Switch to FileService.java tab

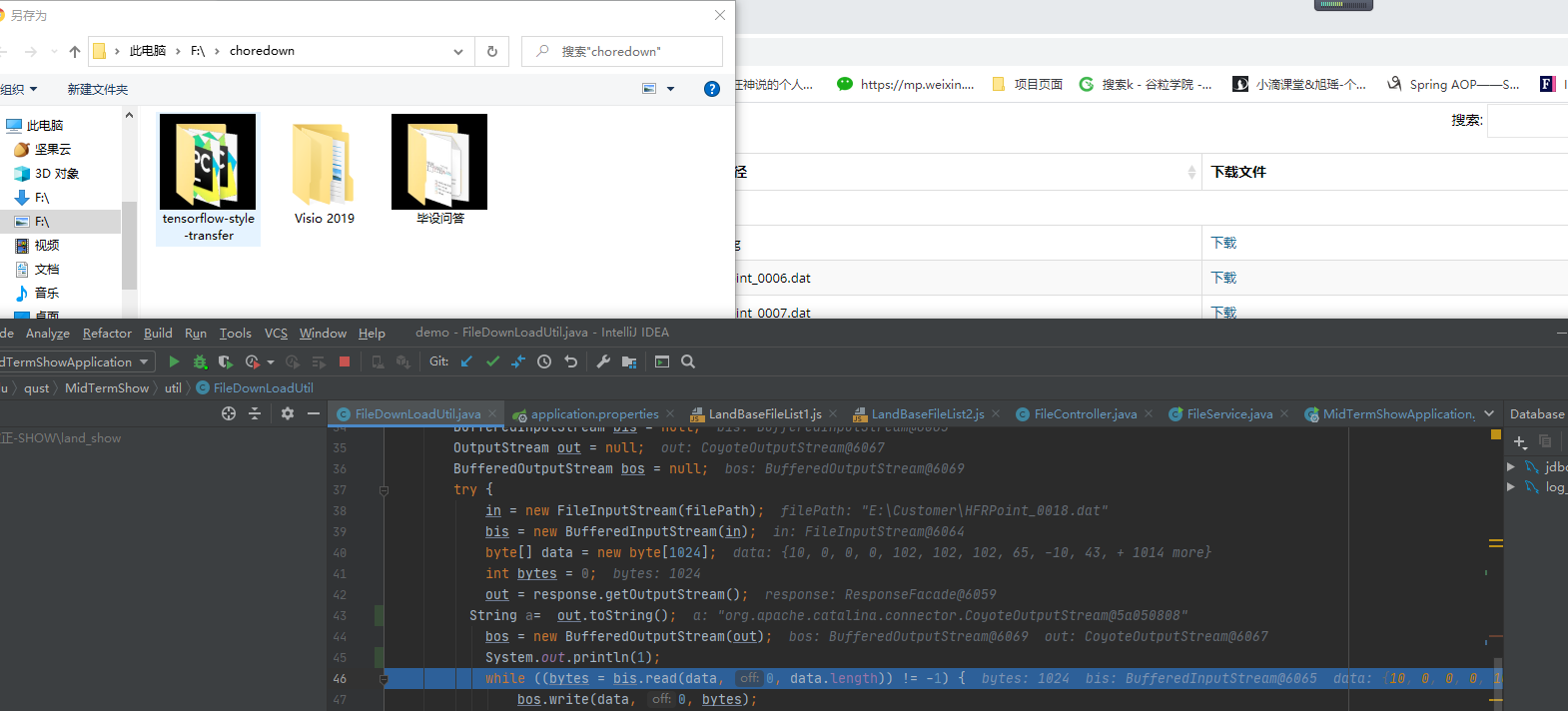pyautogui.click(x=1229, y=413)
